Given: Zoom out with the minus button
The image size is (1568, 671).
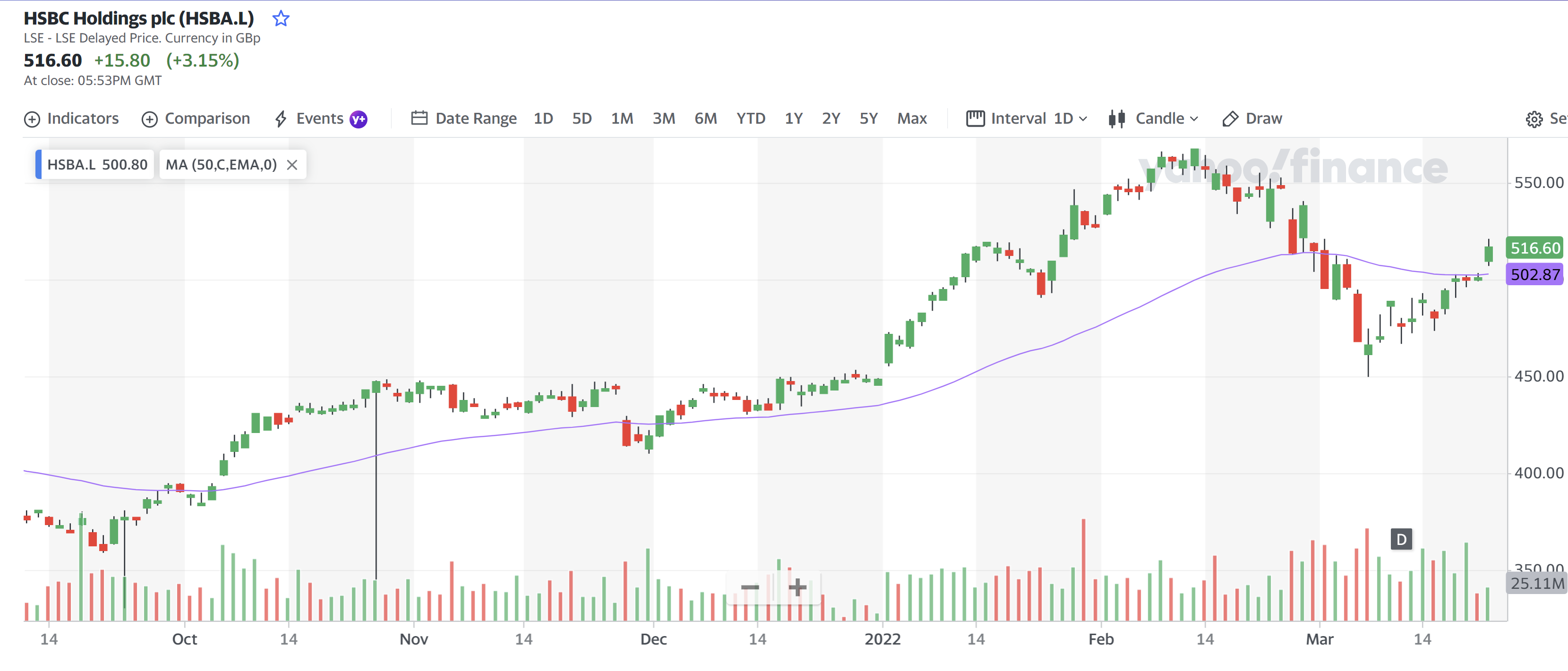Looking at the screenshot, I should coord(750,587).
